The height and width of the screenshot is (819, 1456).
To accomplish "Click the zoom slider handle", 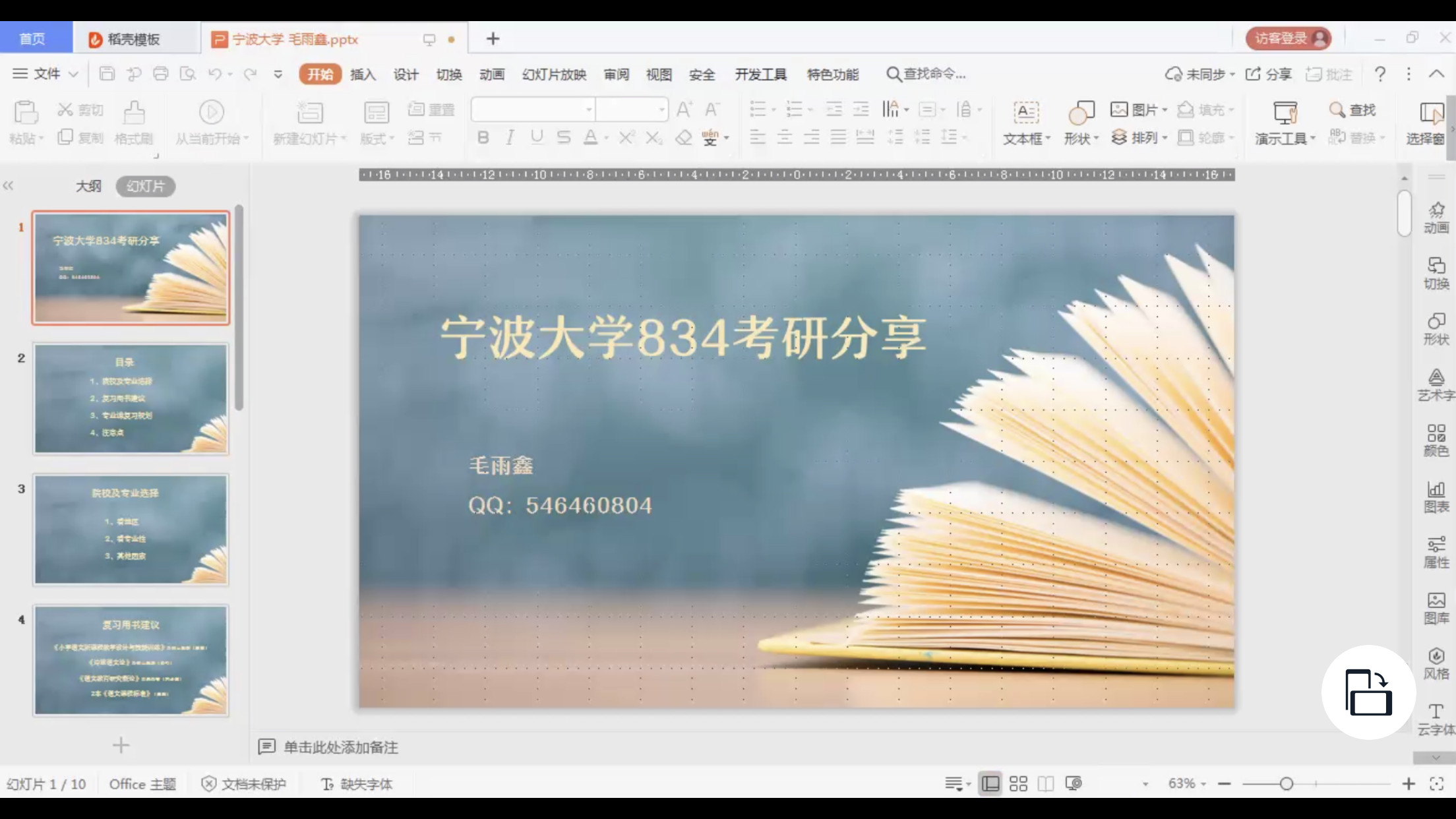I will [x=1286, y=783].
